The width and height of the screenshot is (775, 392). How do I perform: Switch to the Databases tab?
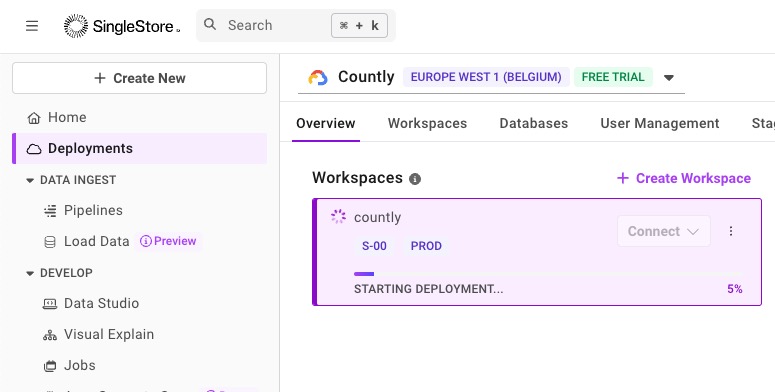(x=534, y=123)
